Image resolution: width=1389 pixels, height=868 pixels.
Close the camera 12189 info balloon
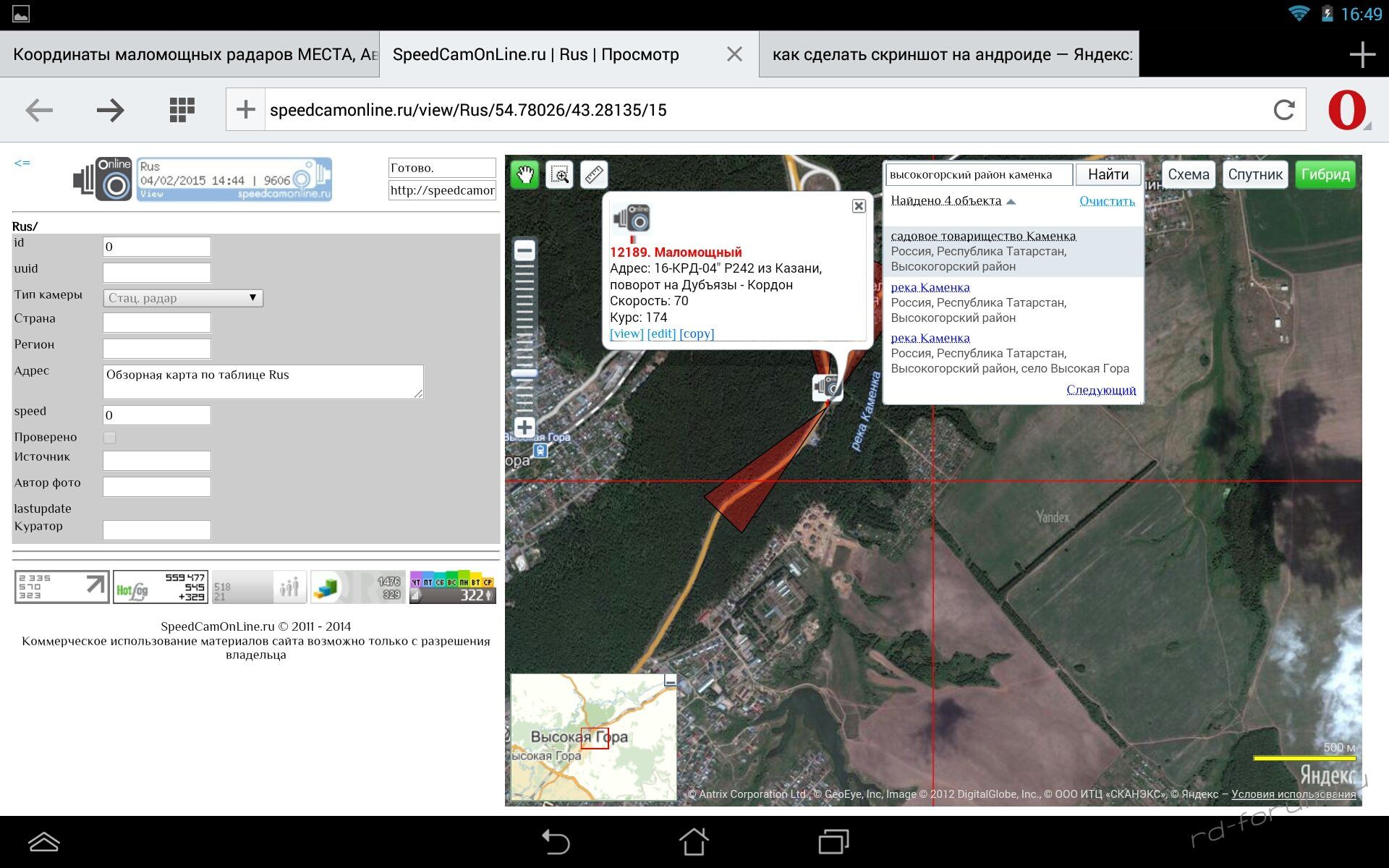tap(859, 206)
